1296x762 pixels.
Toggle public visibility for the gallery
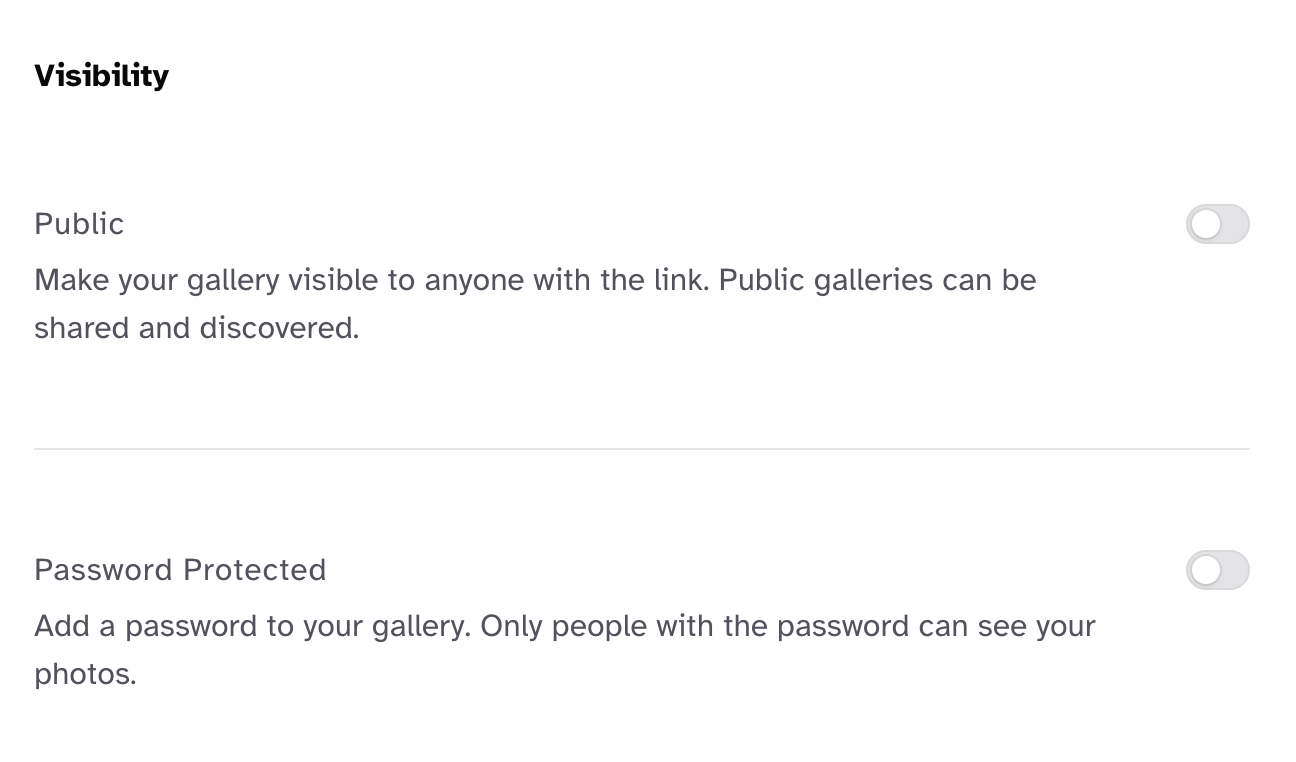click(x=1217, y=224)
